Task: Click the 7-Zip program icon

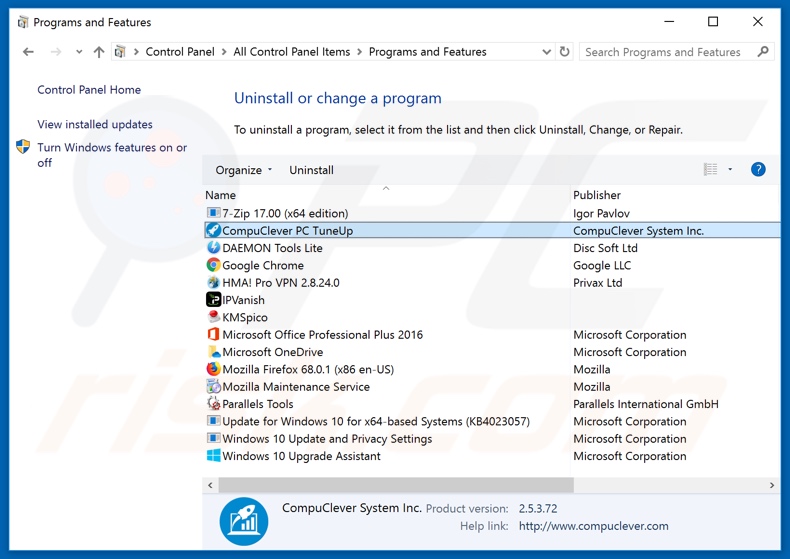Action: tap(214, 213)
